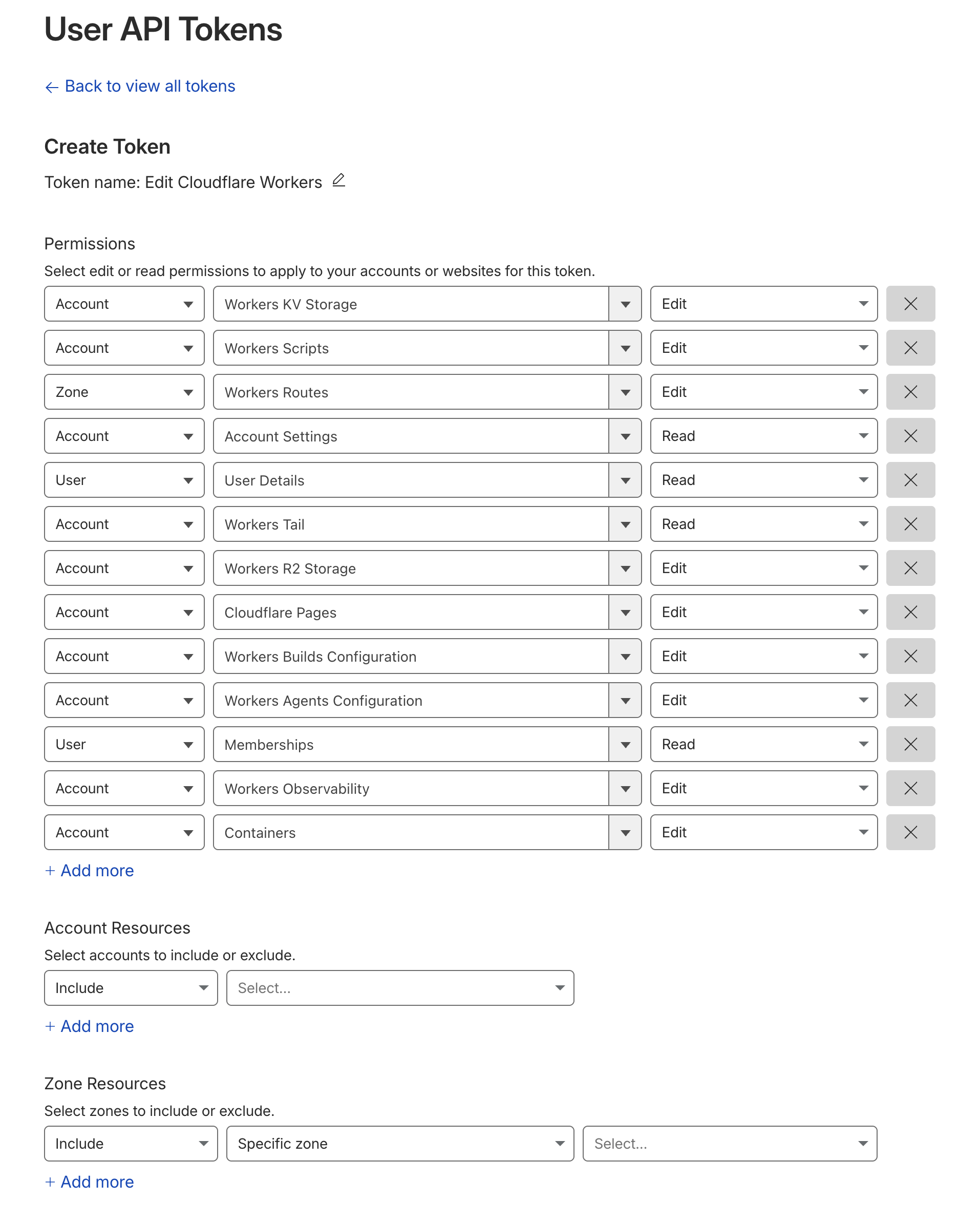Click Add more under Permissions
This screenshot has width=980, height=1224.
tap(89, 870)
